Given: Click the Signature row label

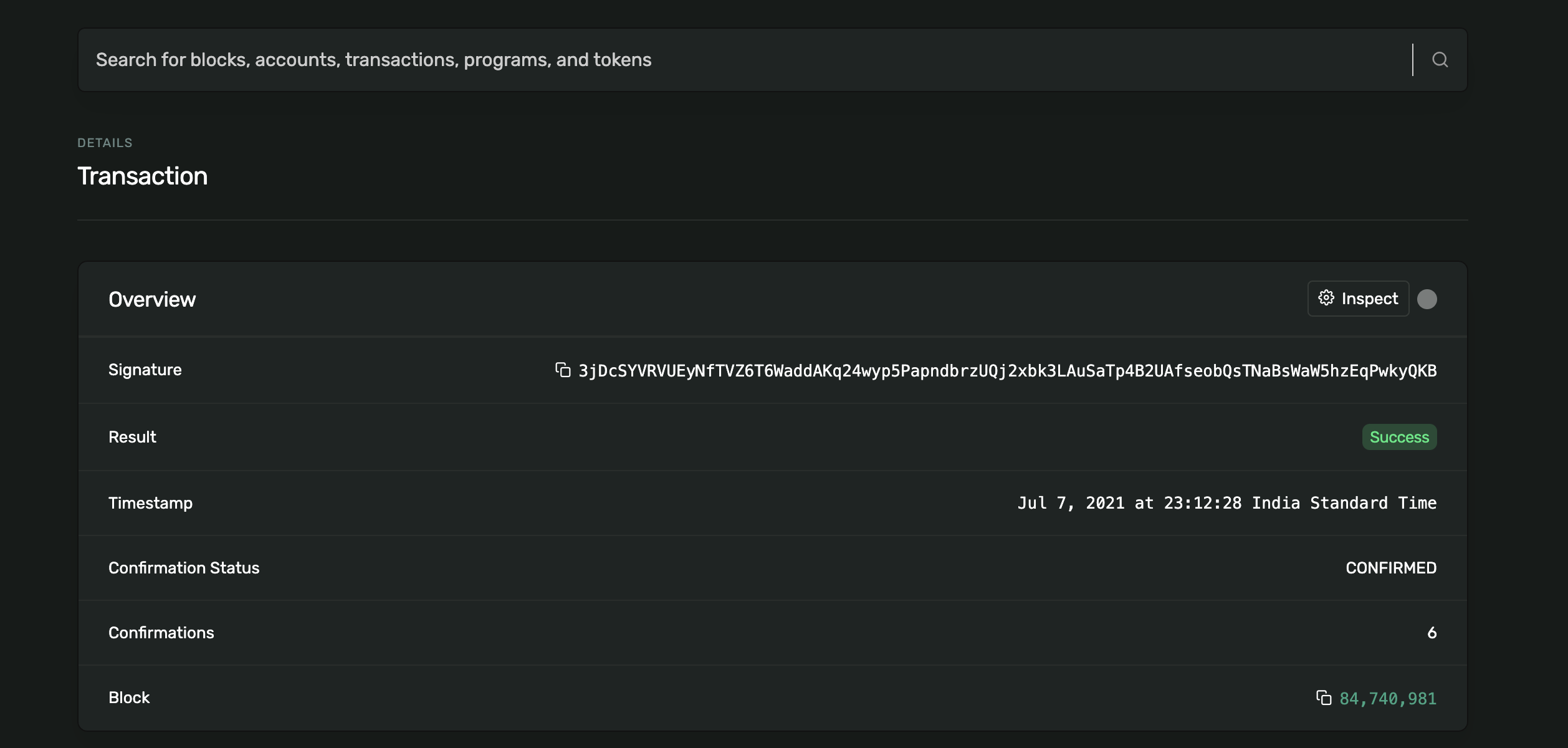Looking at the screenshot, I should click(145, 370).
